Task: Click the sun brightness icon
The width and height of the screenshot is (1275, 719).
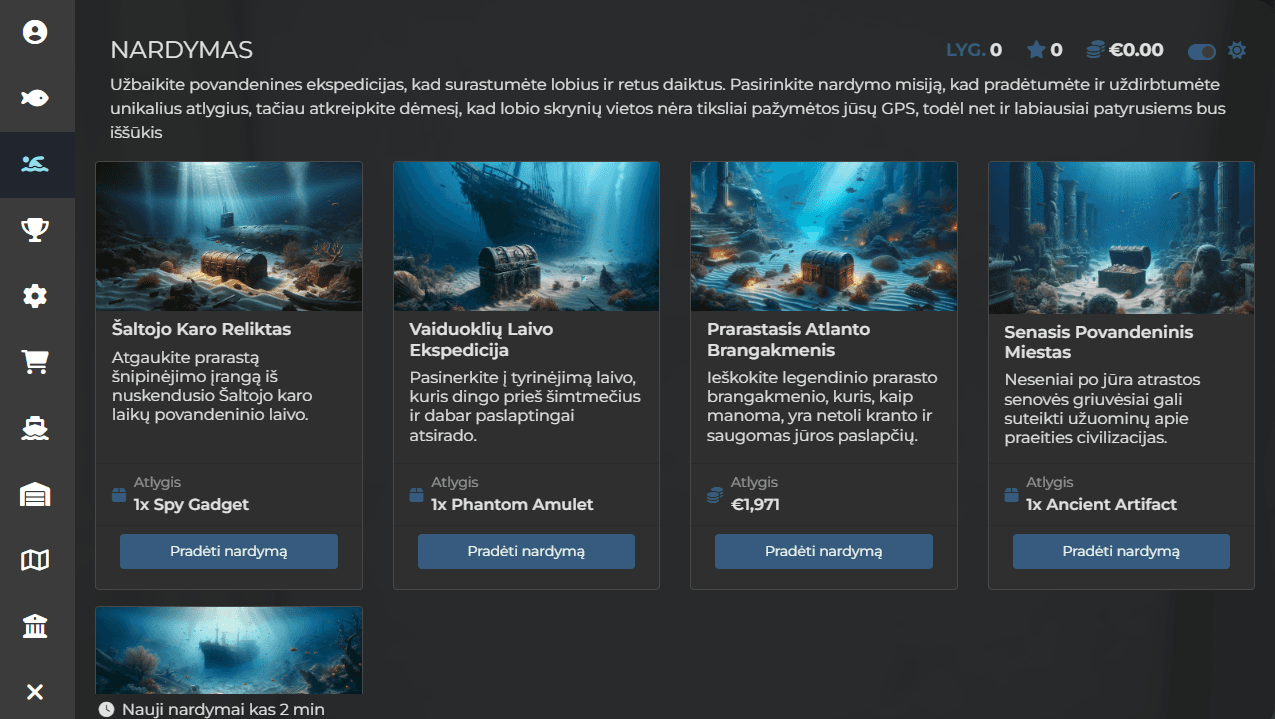Action: 1237,50
